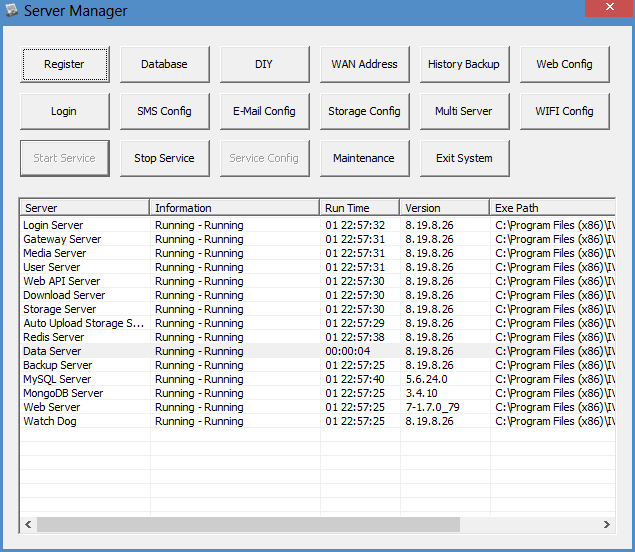Select the Data Server row
Image resolution: width=635 pixels, height=552 pixels.
coord(318,351)
